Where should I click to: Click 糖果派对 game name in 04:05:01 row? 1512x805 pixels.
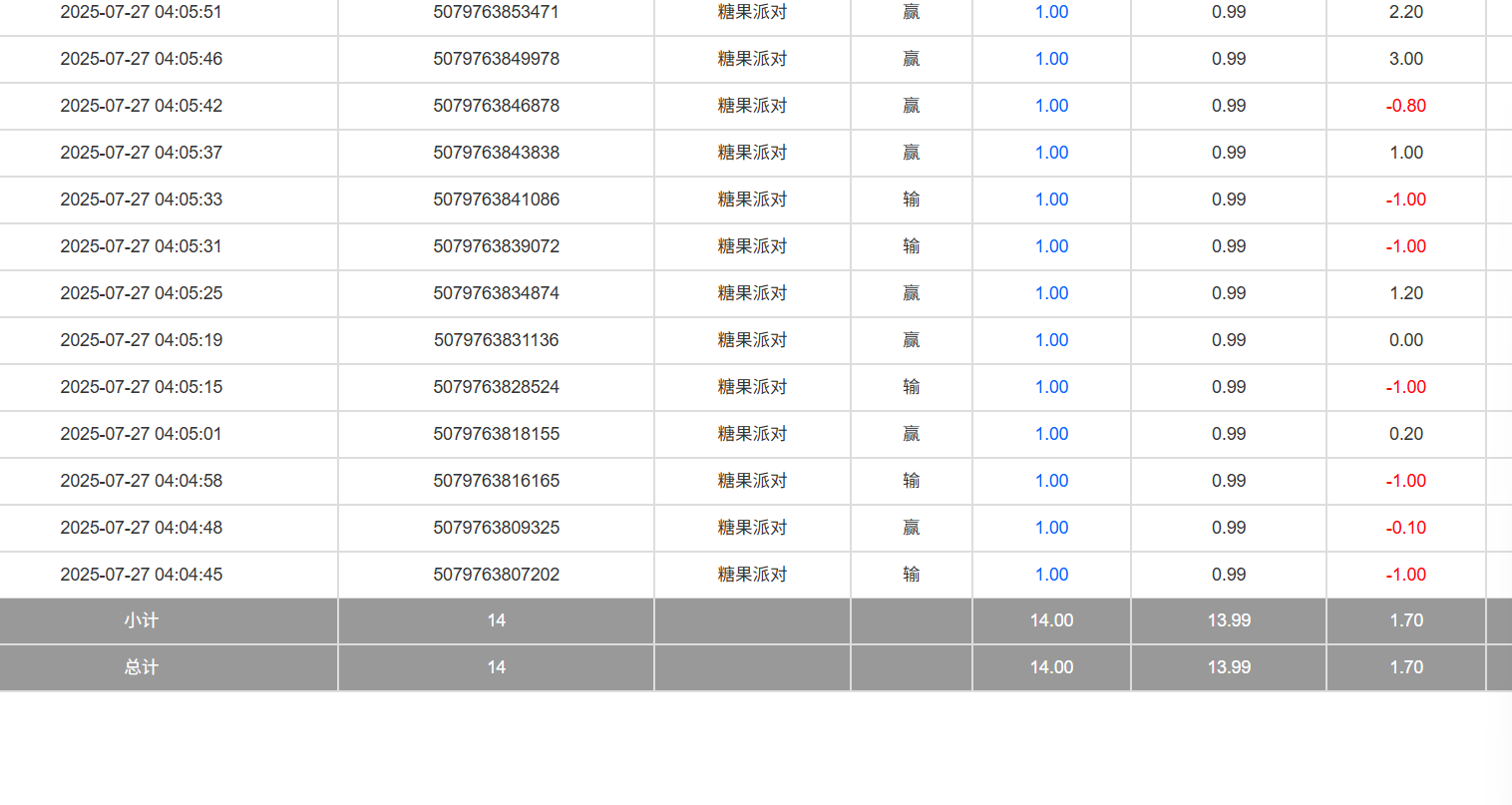(752, 434)
